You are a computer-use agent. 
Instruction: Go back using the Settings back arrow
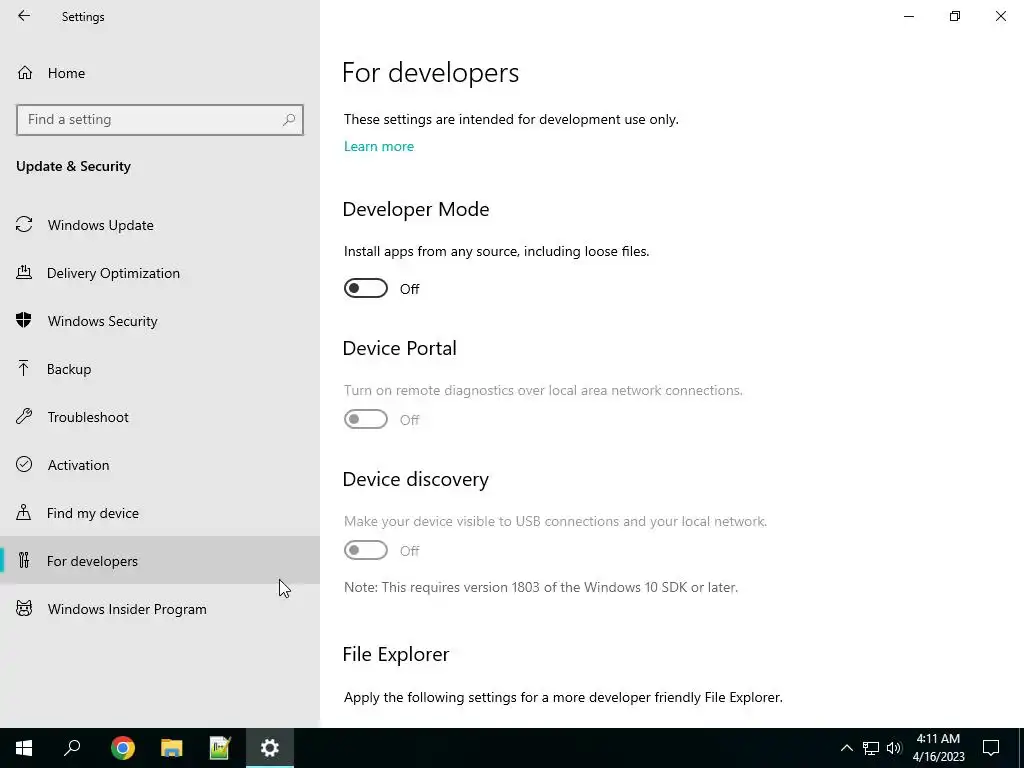click(x=24, y=16)
